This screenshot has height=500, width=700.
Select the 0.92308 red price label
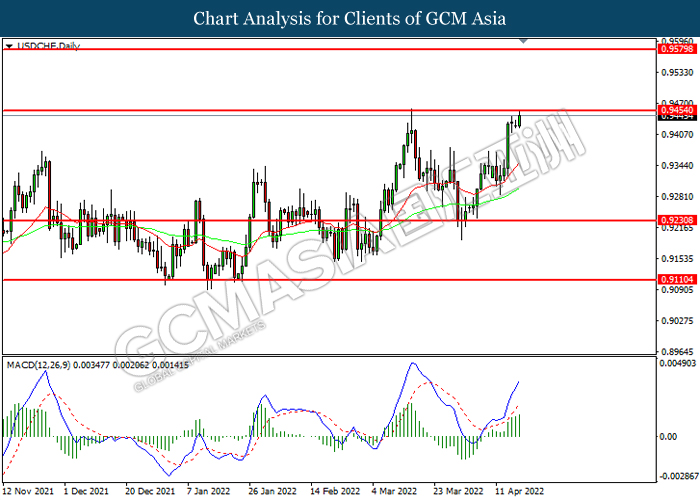point(677,220)
